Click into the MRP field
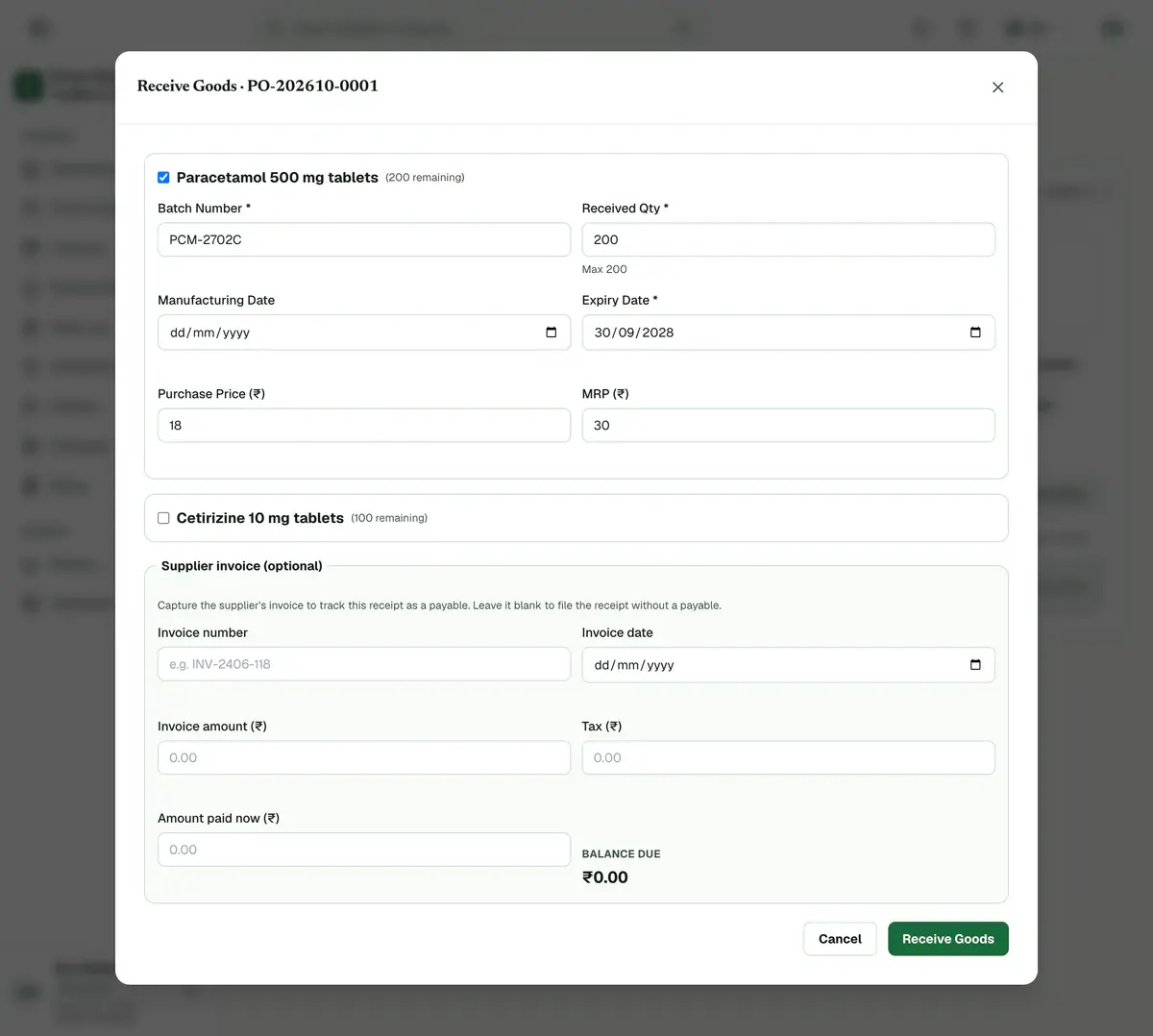Image resolution: width=1153 pixels, height=1036 pixels. [x=789, y=426]
